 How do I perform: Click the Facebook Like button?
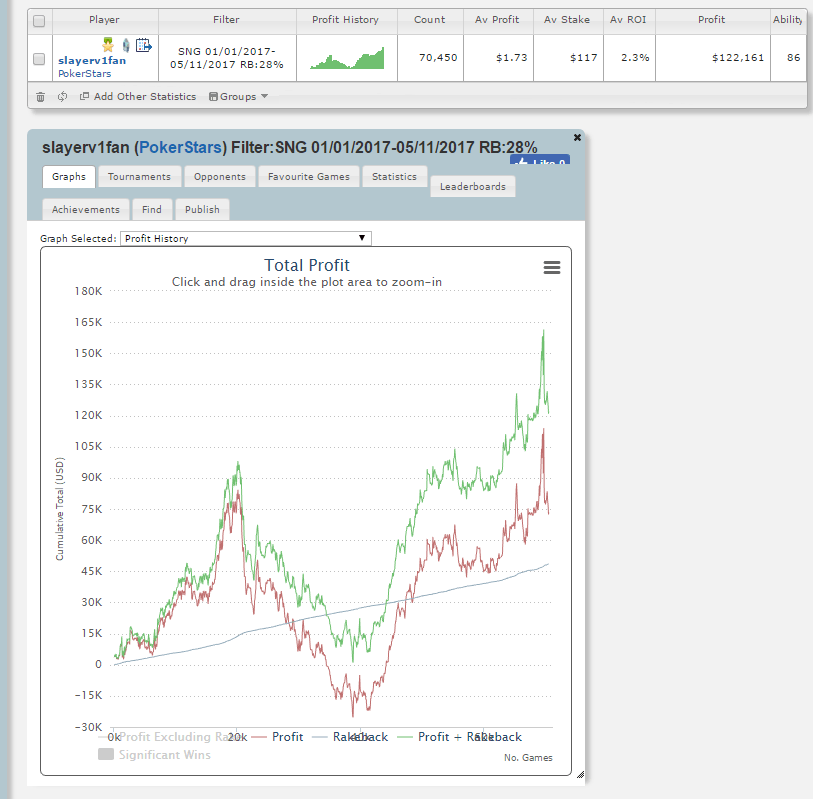540,160
